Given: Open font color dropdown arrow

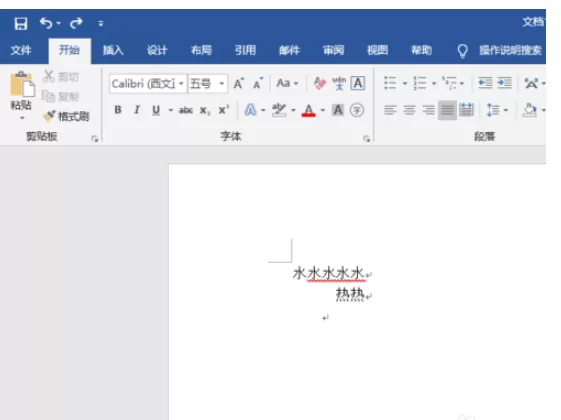Looking at the screenshot, I should [x=323, y=110].
